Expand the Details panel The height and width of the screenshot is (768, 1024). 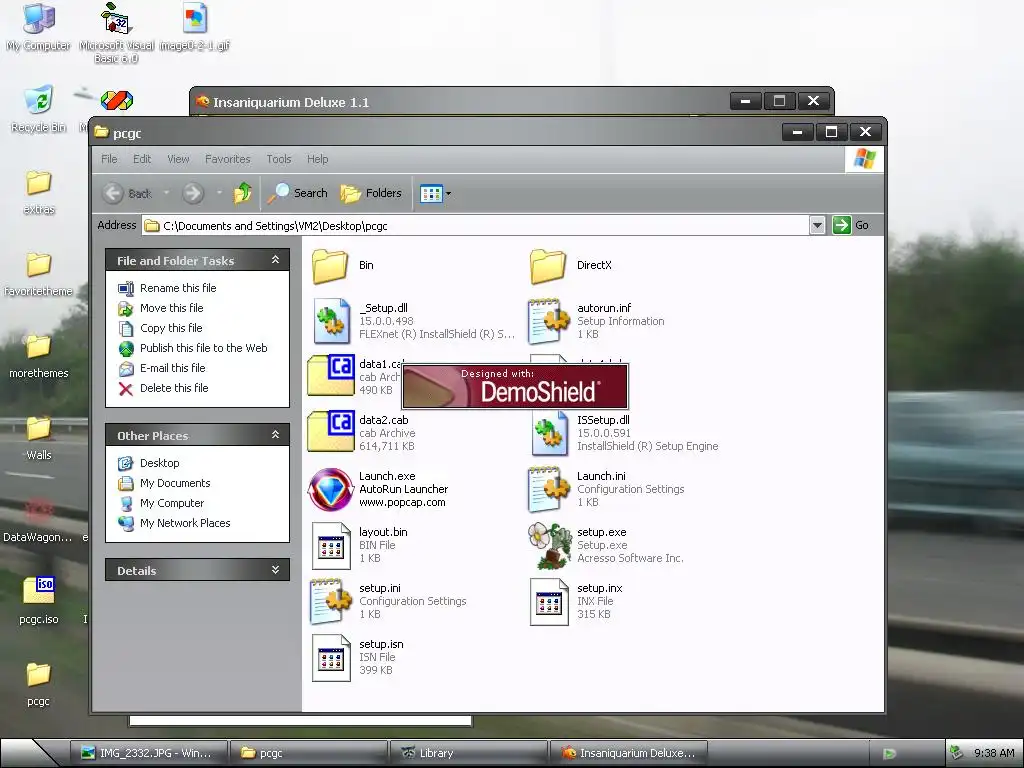pos(276,570)
